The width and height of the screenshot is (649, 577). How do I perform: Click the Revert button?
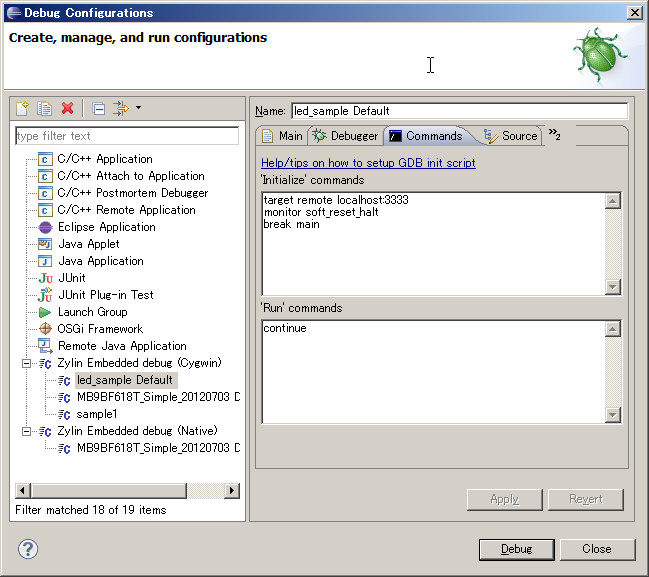pos(586,500)
